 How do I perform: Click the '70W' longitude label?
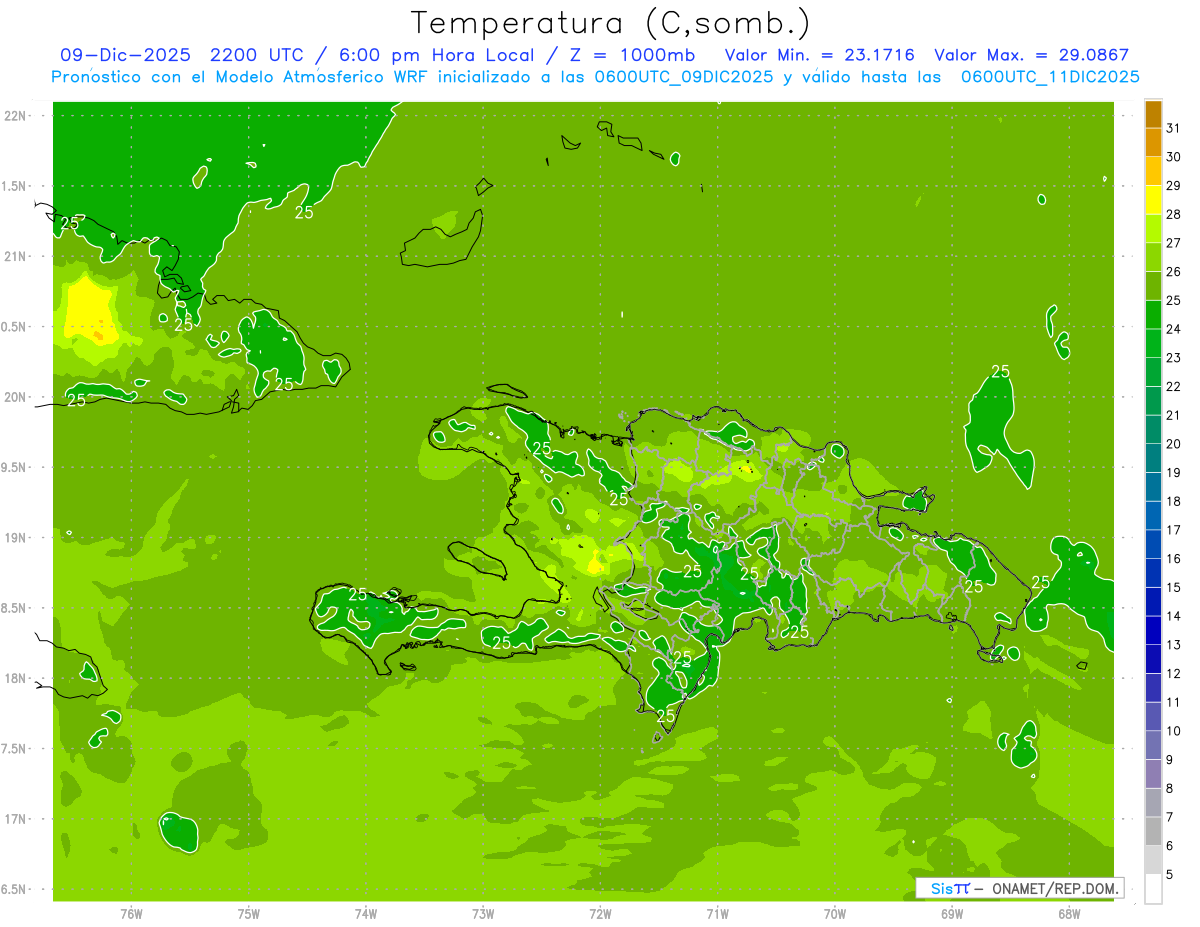835,913
